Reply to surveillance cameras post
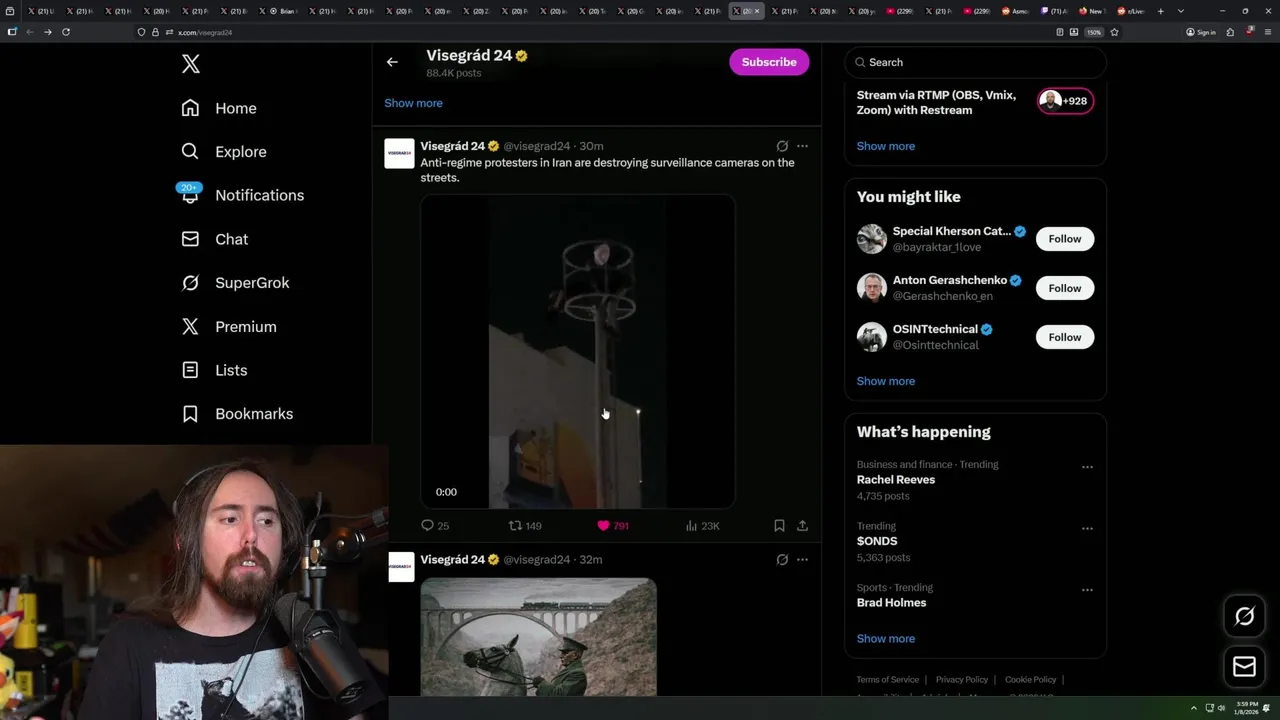1280x720 pixels. coord(435,526)
